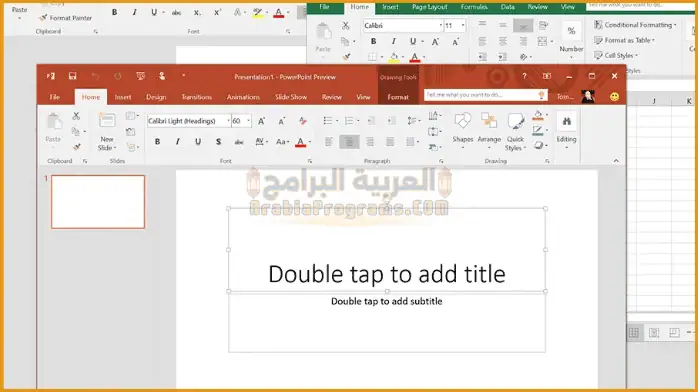Click Format as Table in Excel
Screen dimensions: 698x392
[x=625, y=40]
